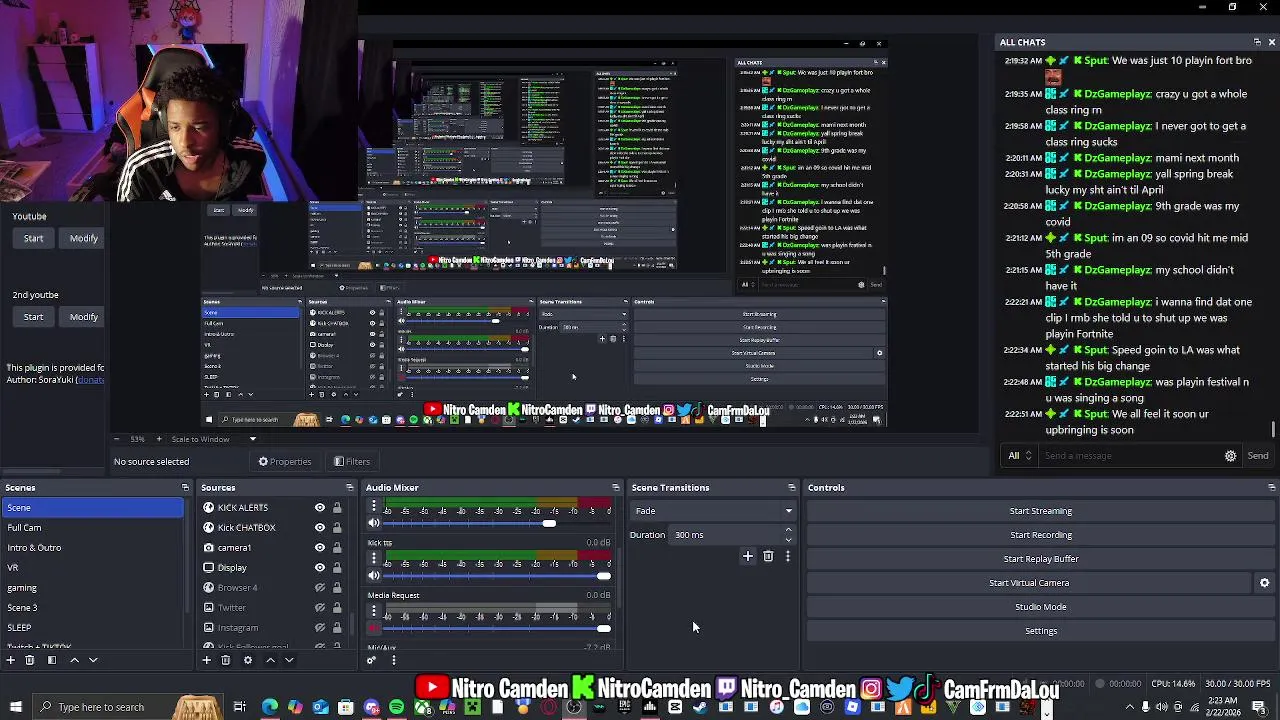Click Start Replay Buffer
Viewport: 1280px width, 720px height.
coord(1040,559)
